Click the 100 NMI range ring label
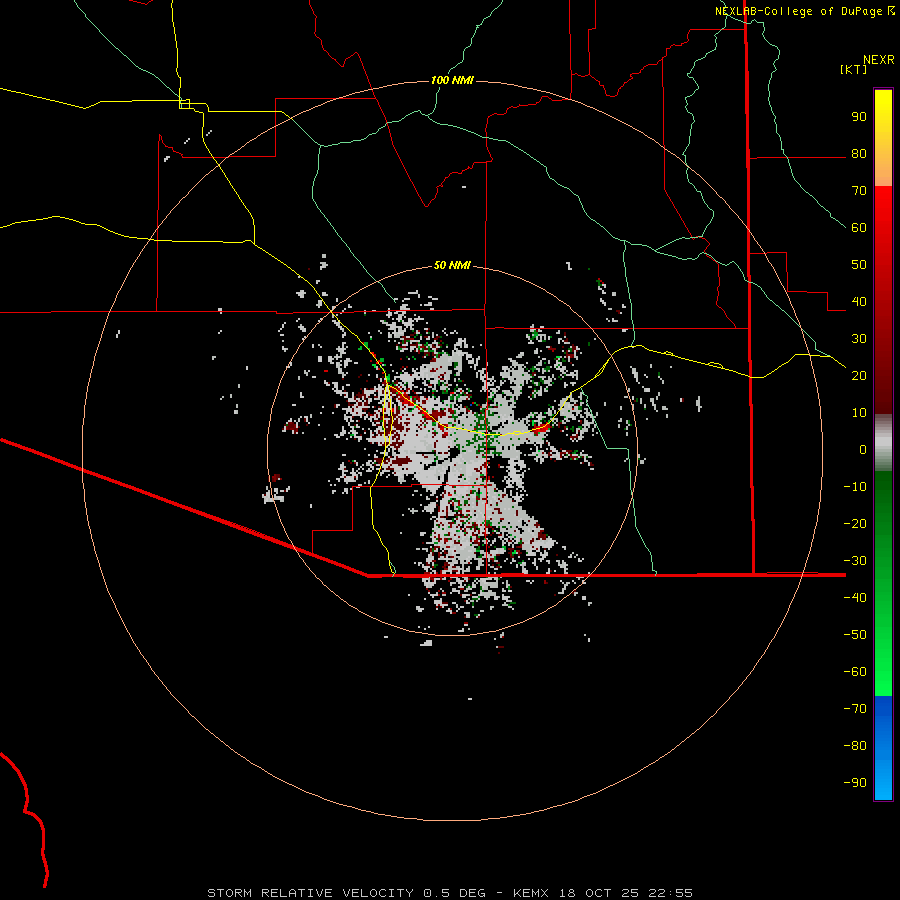 click(x=452, y=80)
